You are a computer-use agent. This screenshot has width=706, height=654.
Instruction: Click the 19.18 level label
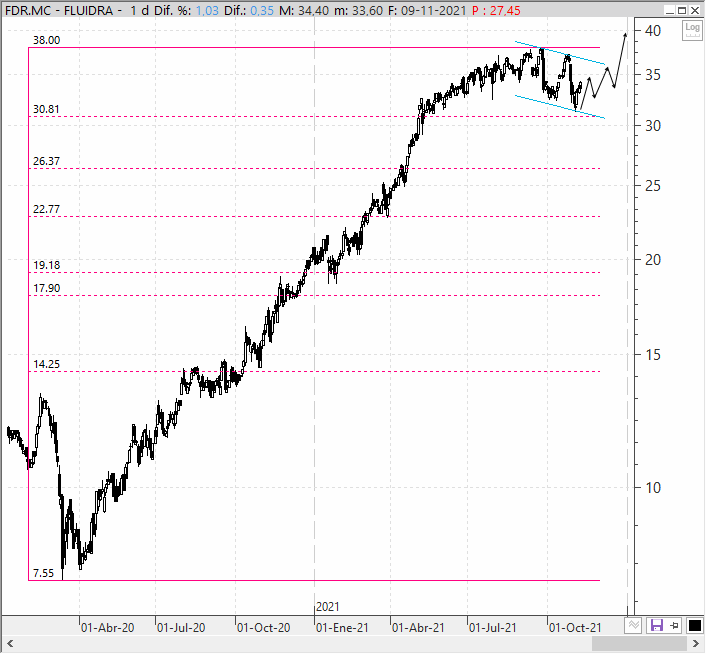click(46, 265)
